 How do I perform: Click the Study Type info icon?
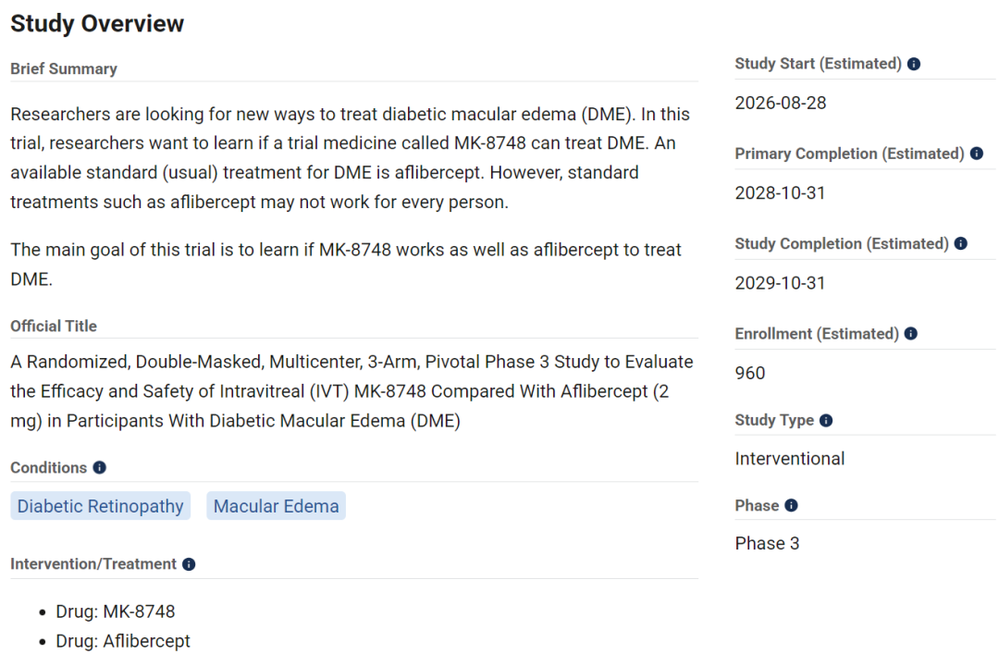826,420
